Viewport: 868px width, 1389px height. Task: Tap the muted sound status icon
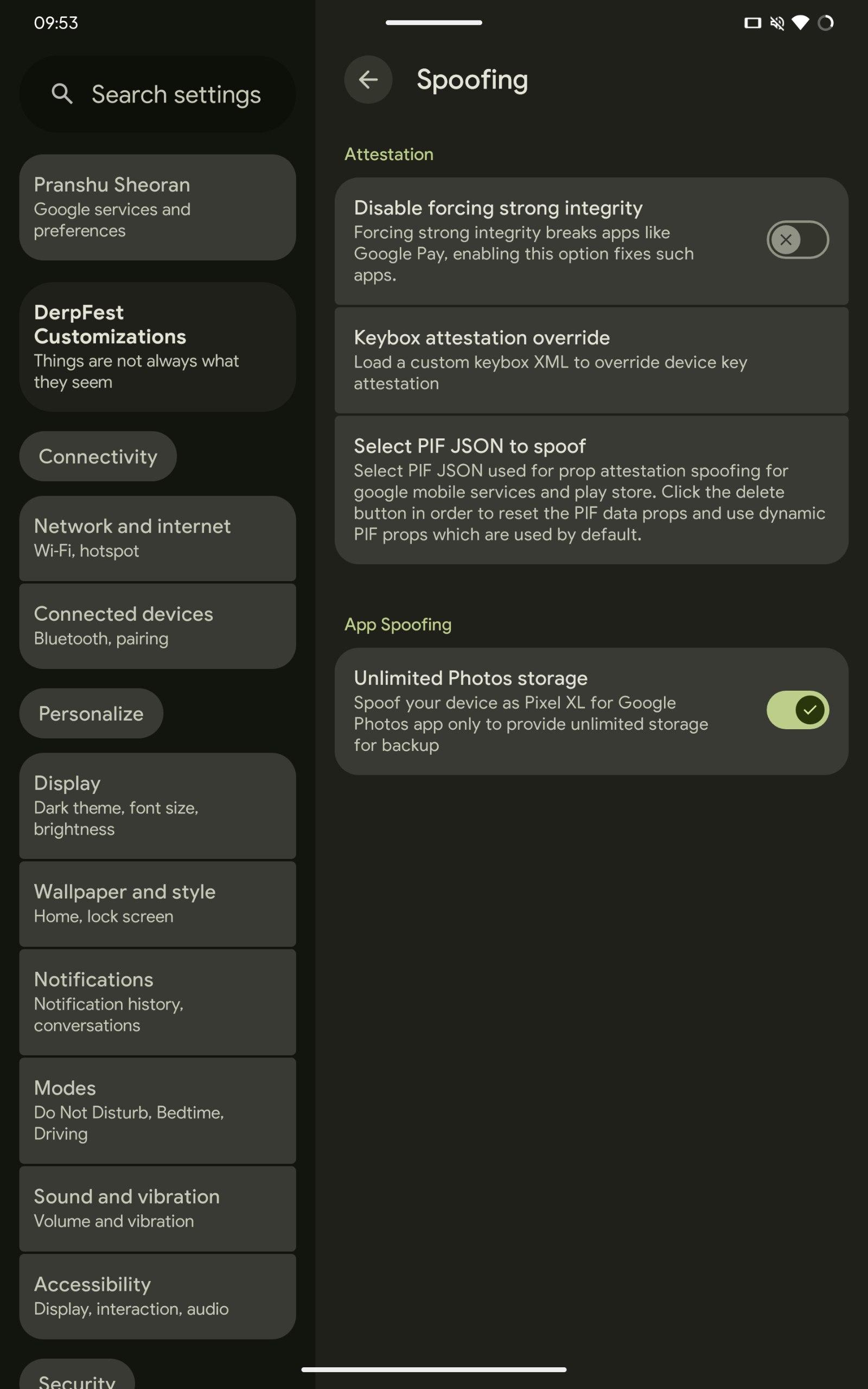pyautogui.click(x=777, y=23)
